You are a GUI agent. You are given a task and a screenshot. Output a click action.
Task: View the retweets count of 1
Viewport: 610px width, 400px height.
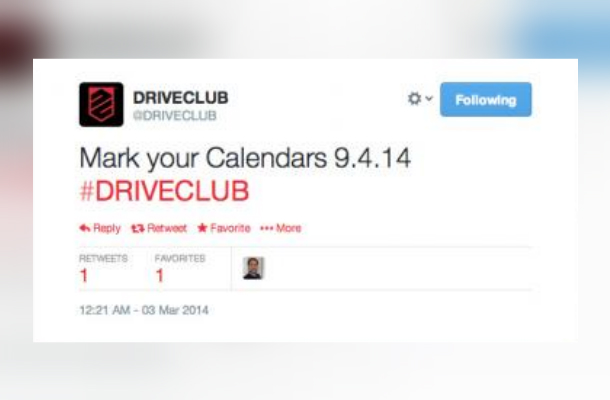(84, 275)
